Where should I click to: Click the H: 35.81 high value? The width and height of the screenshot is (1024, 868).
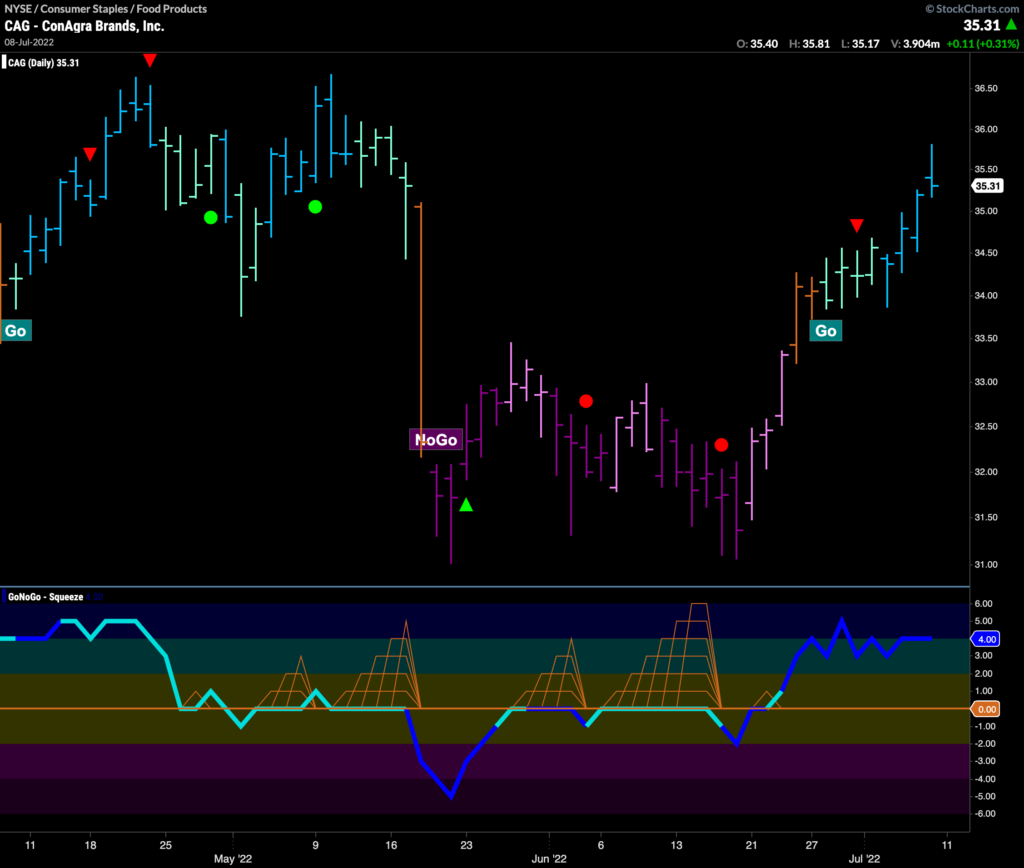(809, 44)
